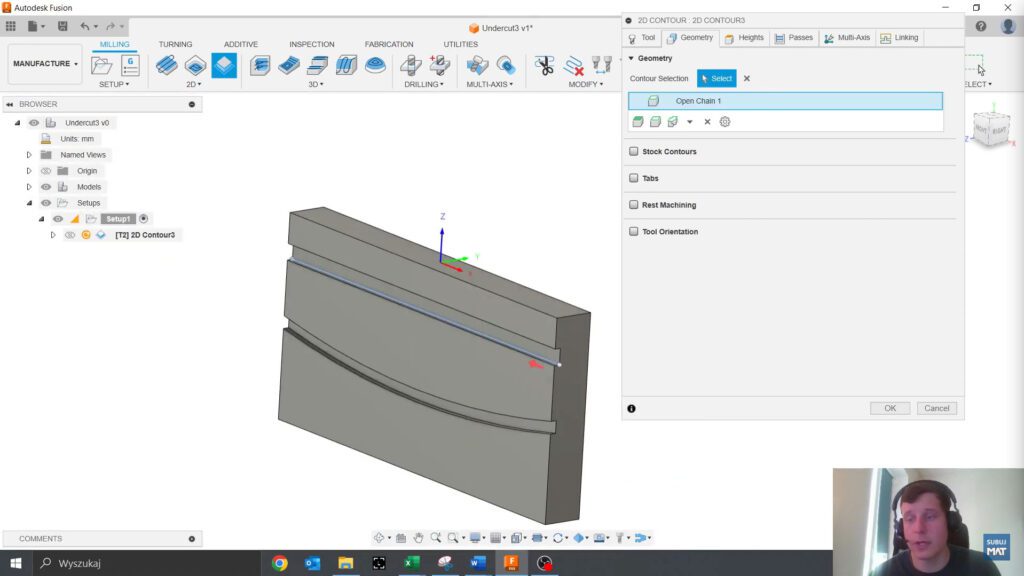The height and width of the screenshot is (576, 1024).
Task: Open Fusion from the Windows taskbar
Action: (x=511, y=563)
